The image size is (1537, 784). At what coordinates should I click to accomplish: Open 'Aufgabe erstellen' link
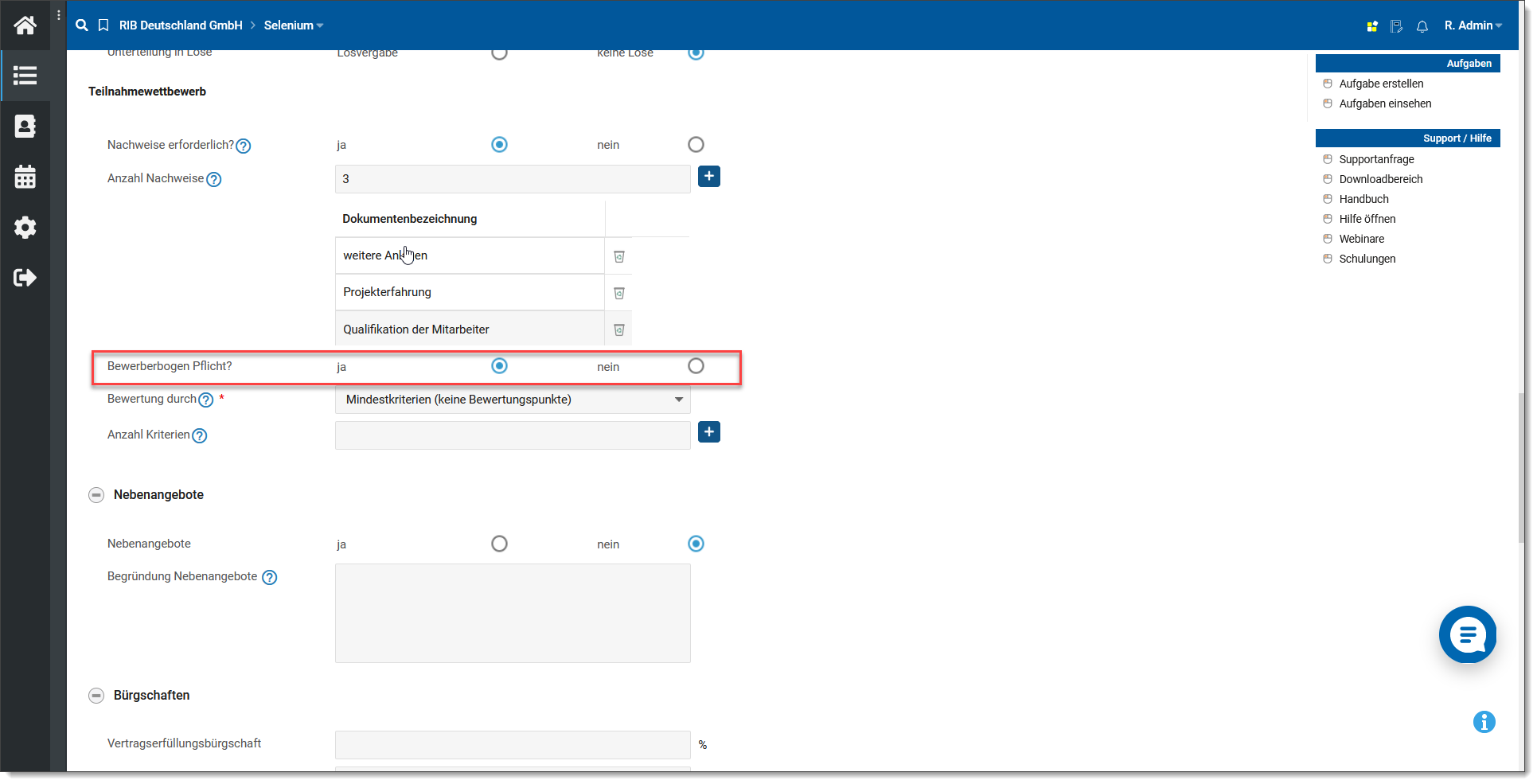[x=1381, y=84]
